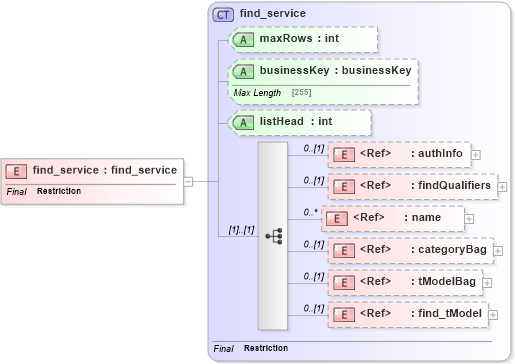Click the A icon beside listHead
Viewport: 515px width, 364px height.
click(x=243, y=123)
